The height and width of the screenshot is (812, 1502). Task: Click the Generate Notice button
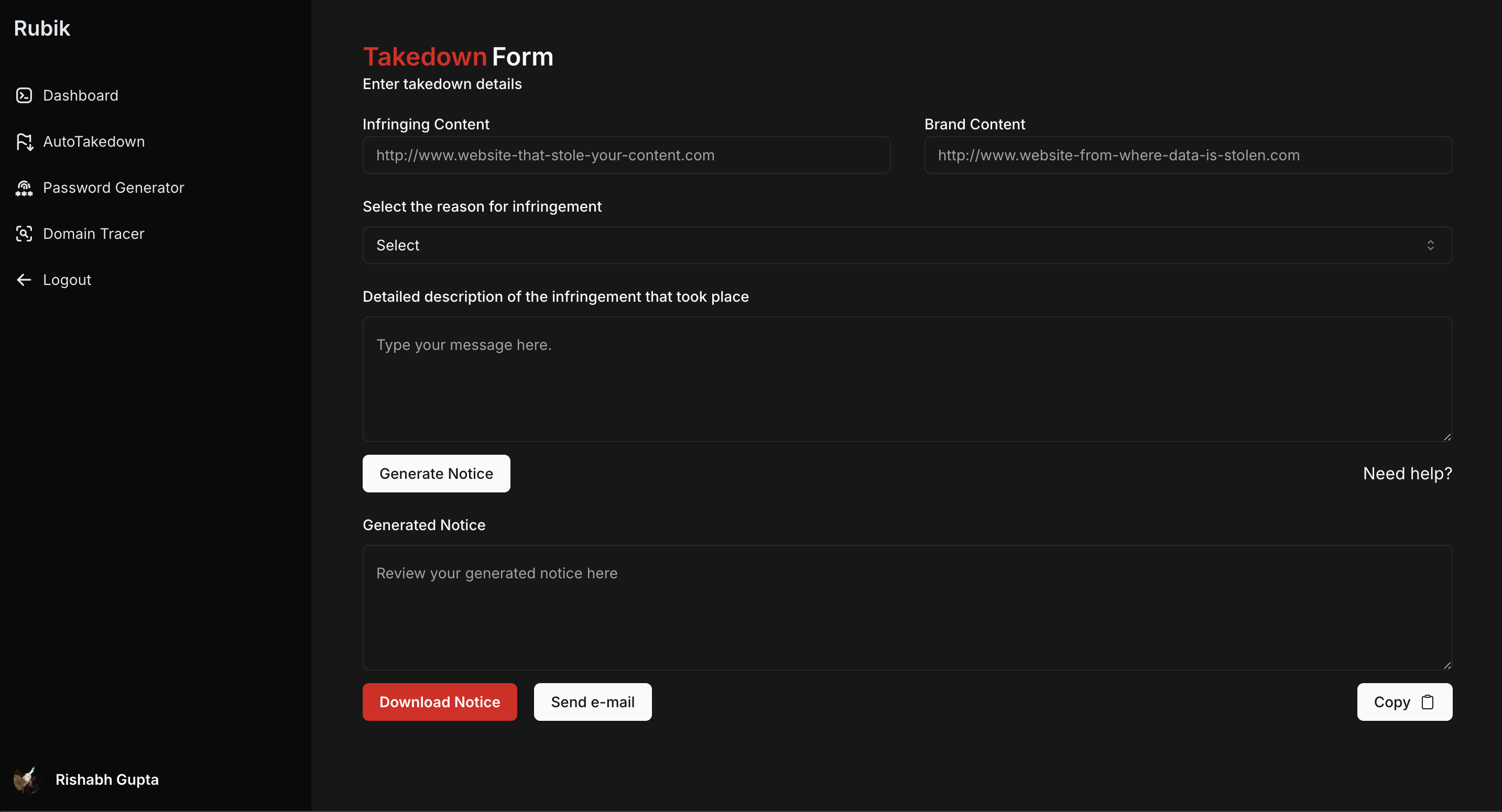click(436, 474)
